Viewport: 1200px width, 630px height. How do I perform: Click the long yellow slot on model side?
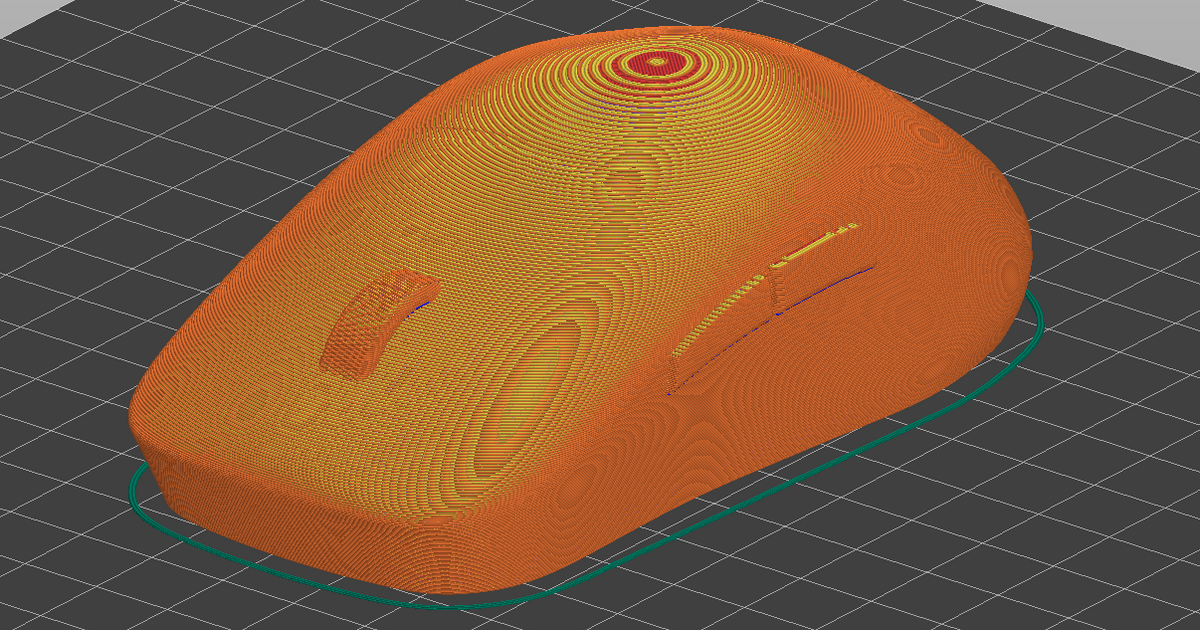coord(765,287)
